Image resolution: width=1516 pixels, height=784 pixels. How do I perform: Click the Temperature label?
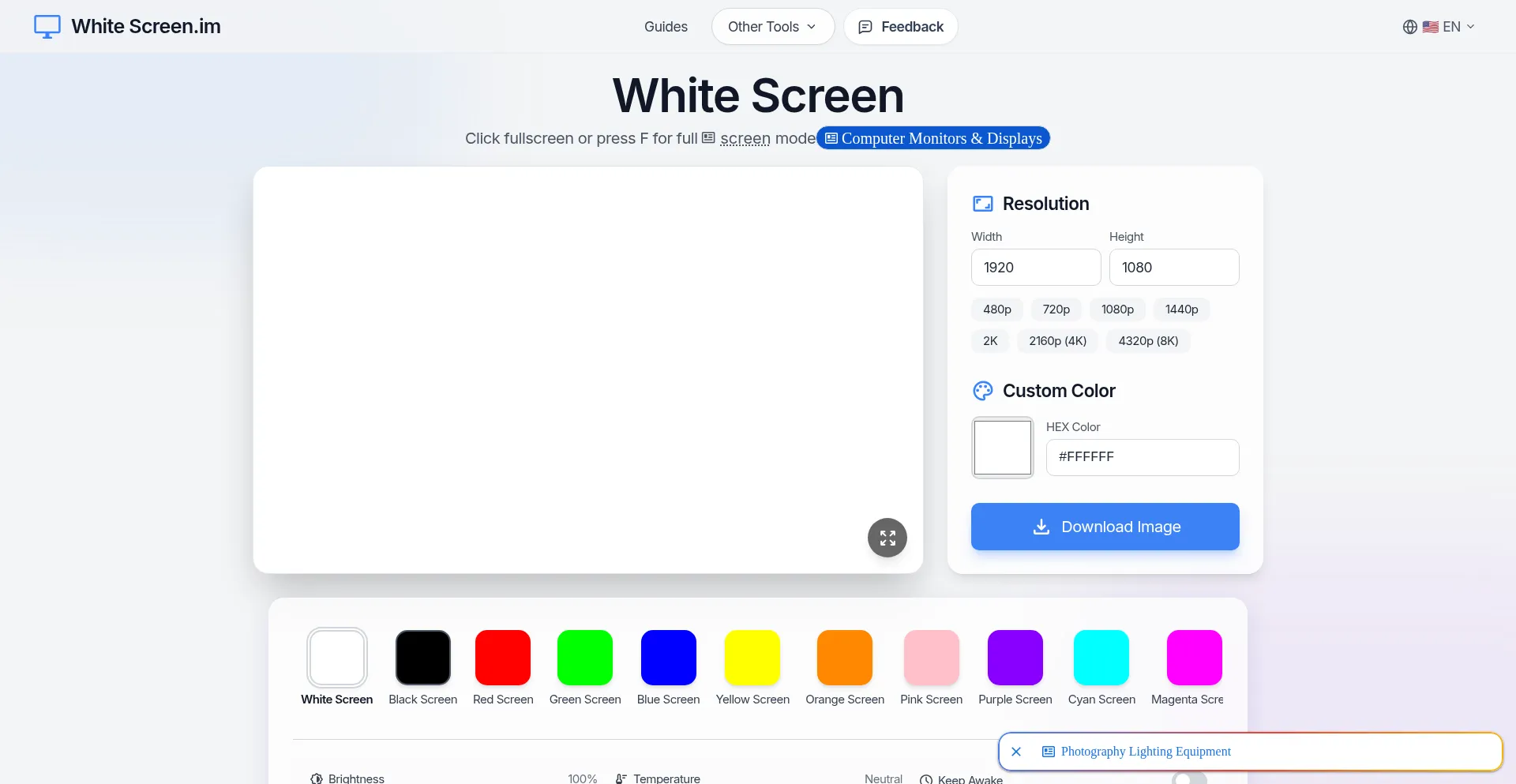pyautogui.click(x=666, y=778)
